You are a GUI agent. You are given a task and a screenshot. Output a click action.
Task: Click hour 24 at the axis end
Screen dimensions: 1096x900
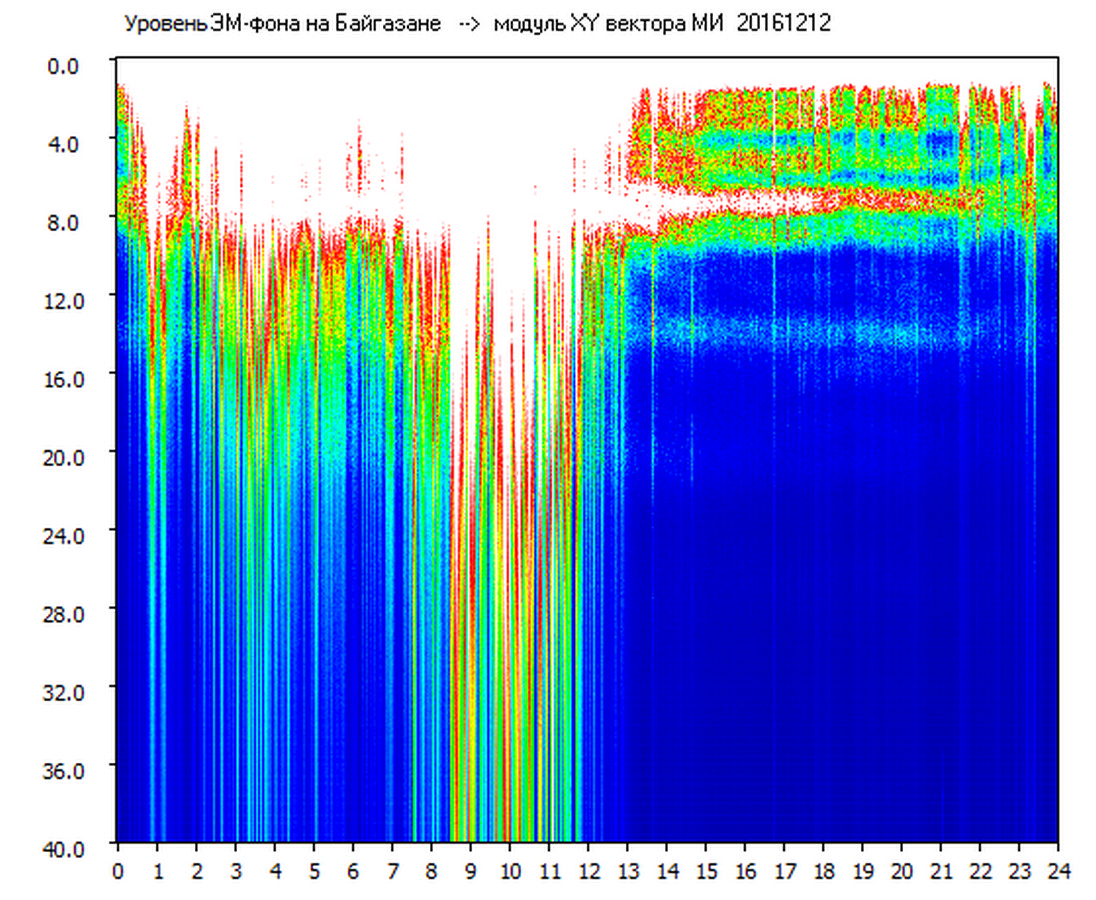pos(1059,870)
